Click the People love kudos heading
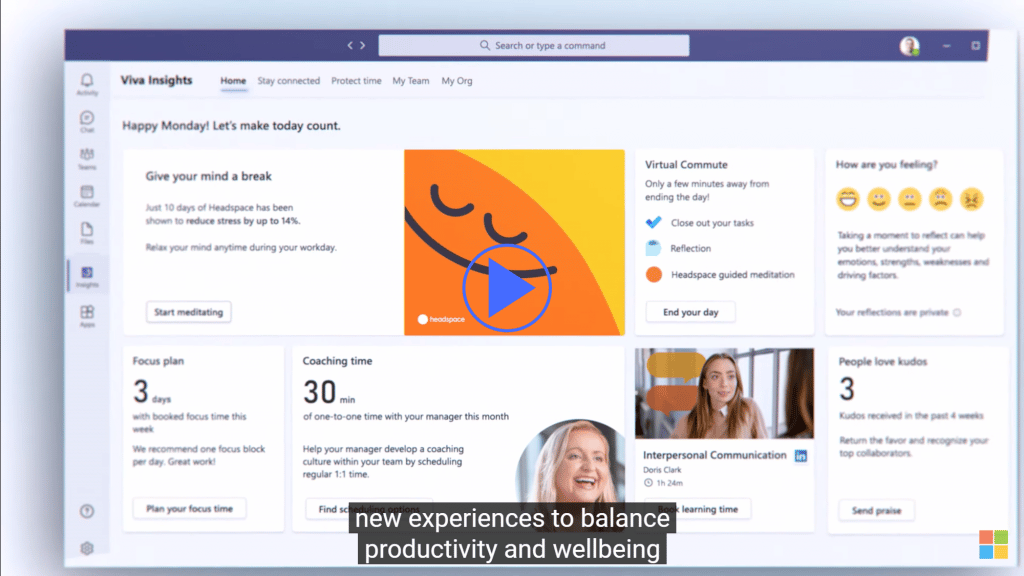 pos(882,361)
